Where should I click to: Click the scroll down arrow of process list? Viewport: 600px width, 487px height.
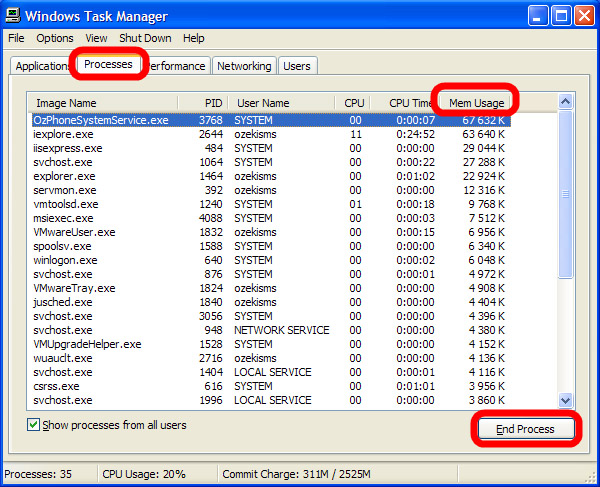[565, 401]
